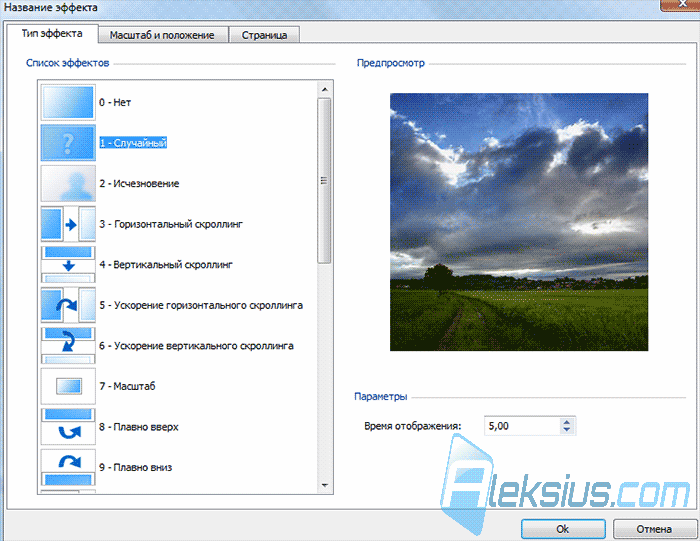Switch to the Масштаб и положение tab

coord(162,35)
